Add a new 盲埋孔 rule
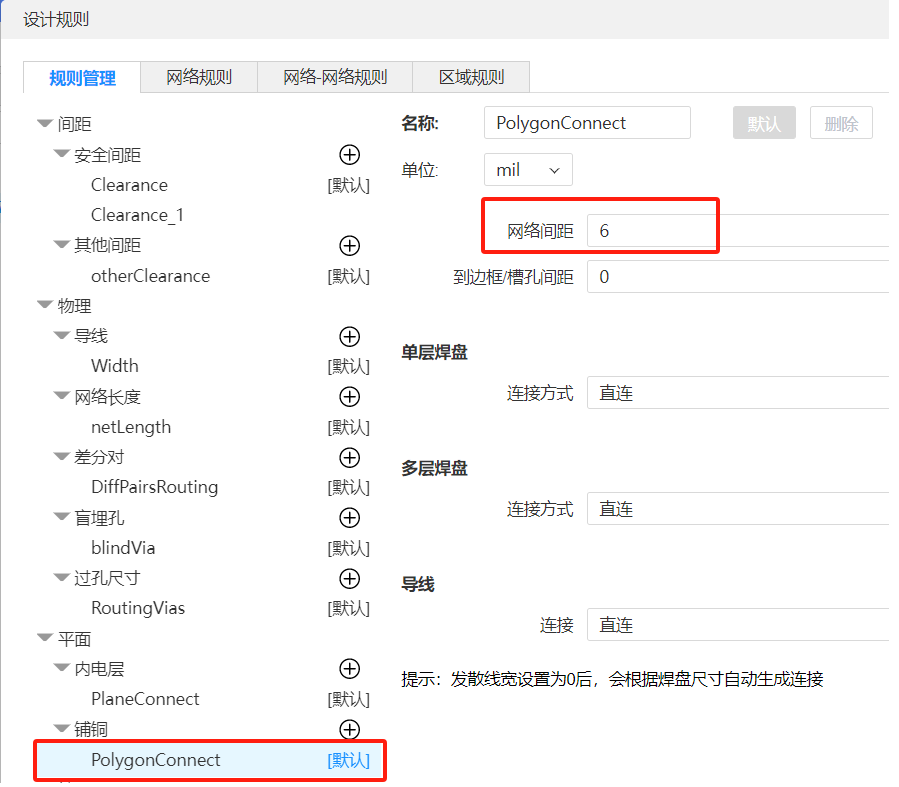 coord(349,517)
